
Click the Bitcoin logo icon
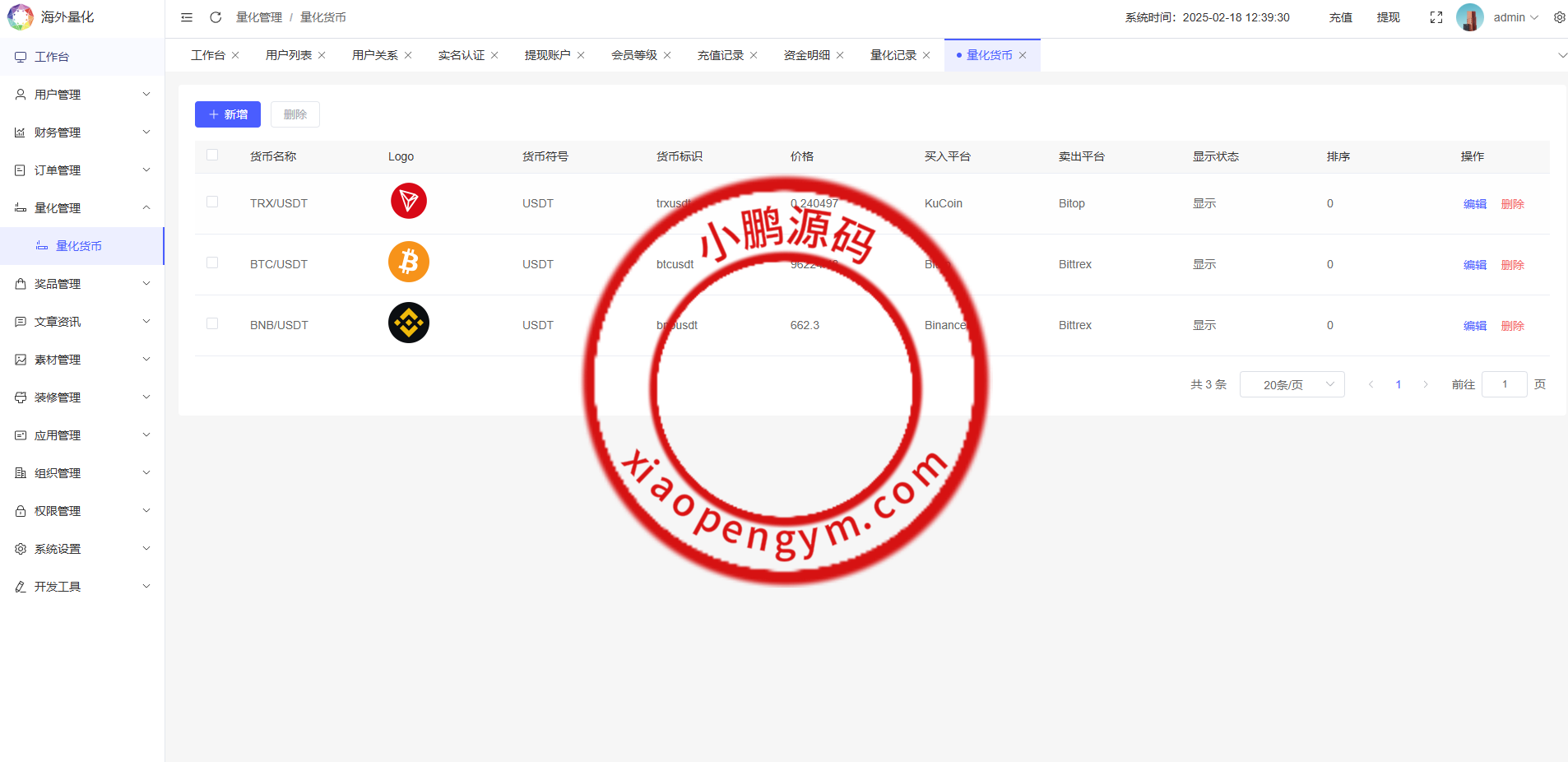pyautogui.click(x=408, y=262)
